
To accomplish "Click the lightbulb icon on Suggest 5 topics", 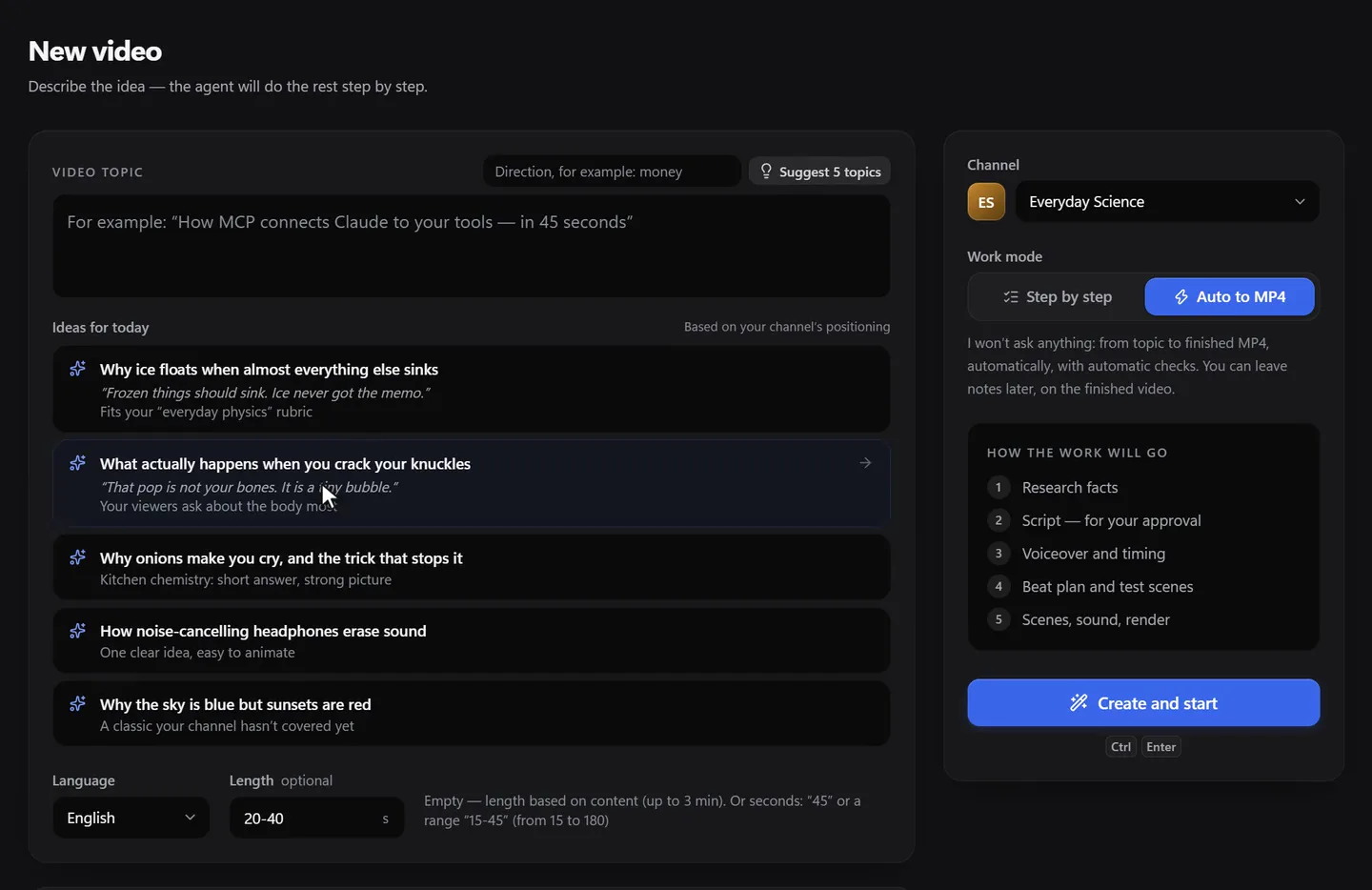I will pyautogui.click(x=766, y=172).
